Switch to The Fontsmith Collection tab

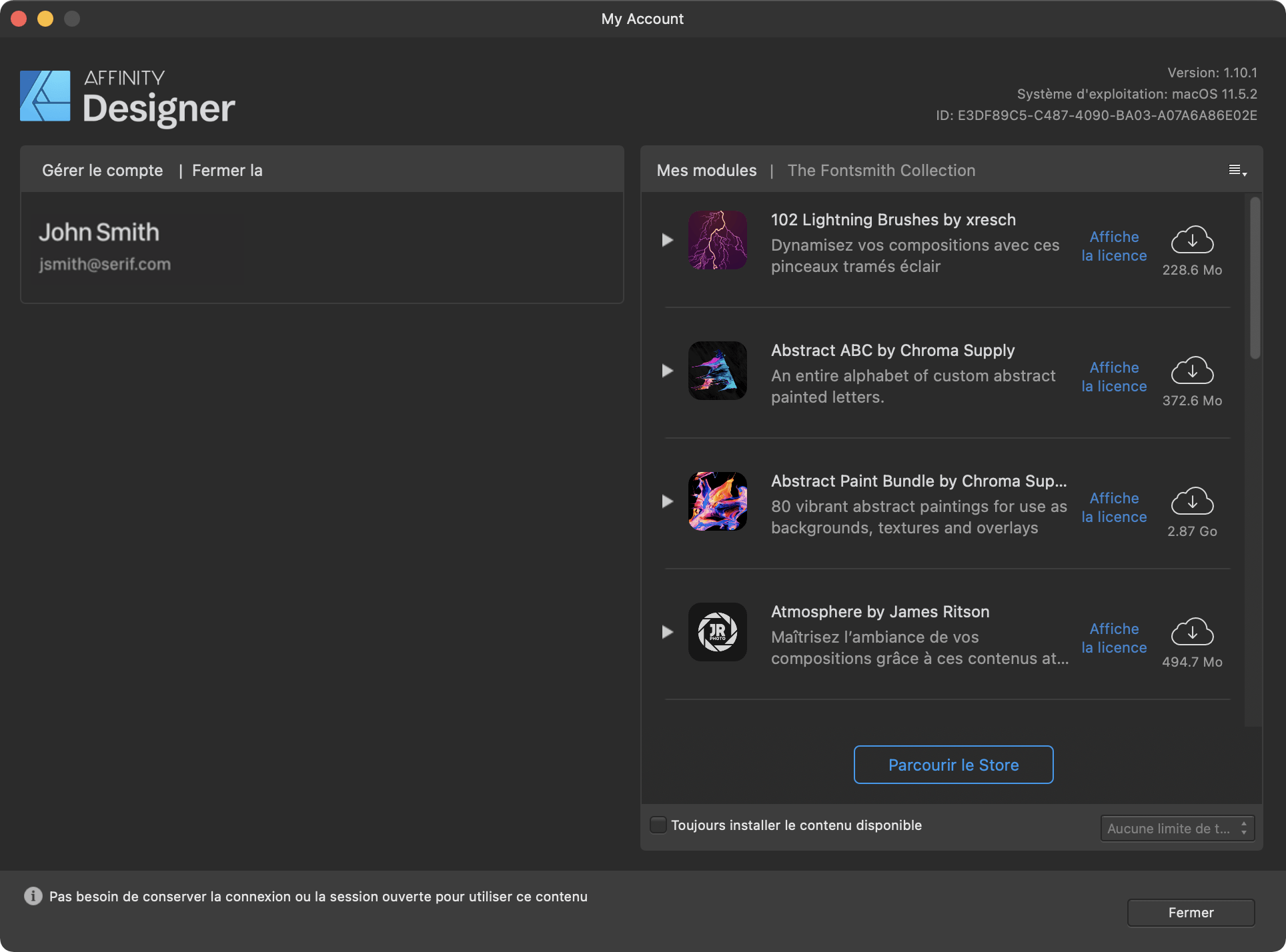click(881, 171)
